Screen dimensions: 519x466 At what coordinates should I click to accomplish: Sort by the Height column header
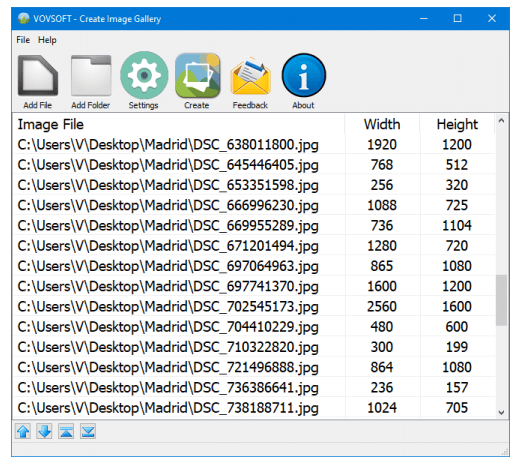[457, 124]
